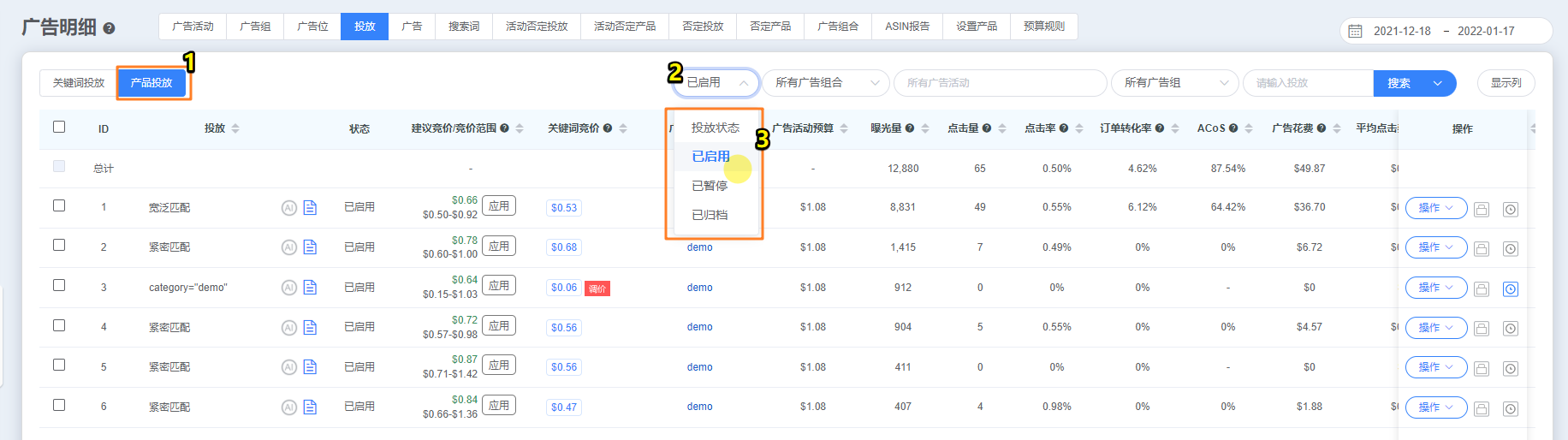The width and height of the screenshot is (1568, 440).
Task: Expand the 所有广告组合 dropdown
Action: pos(825,83)
